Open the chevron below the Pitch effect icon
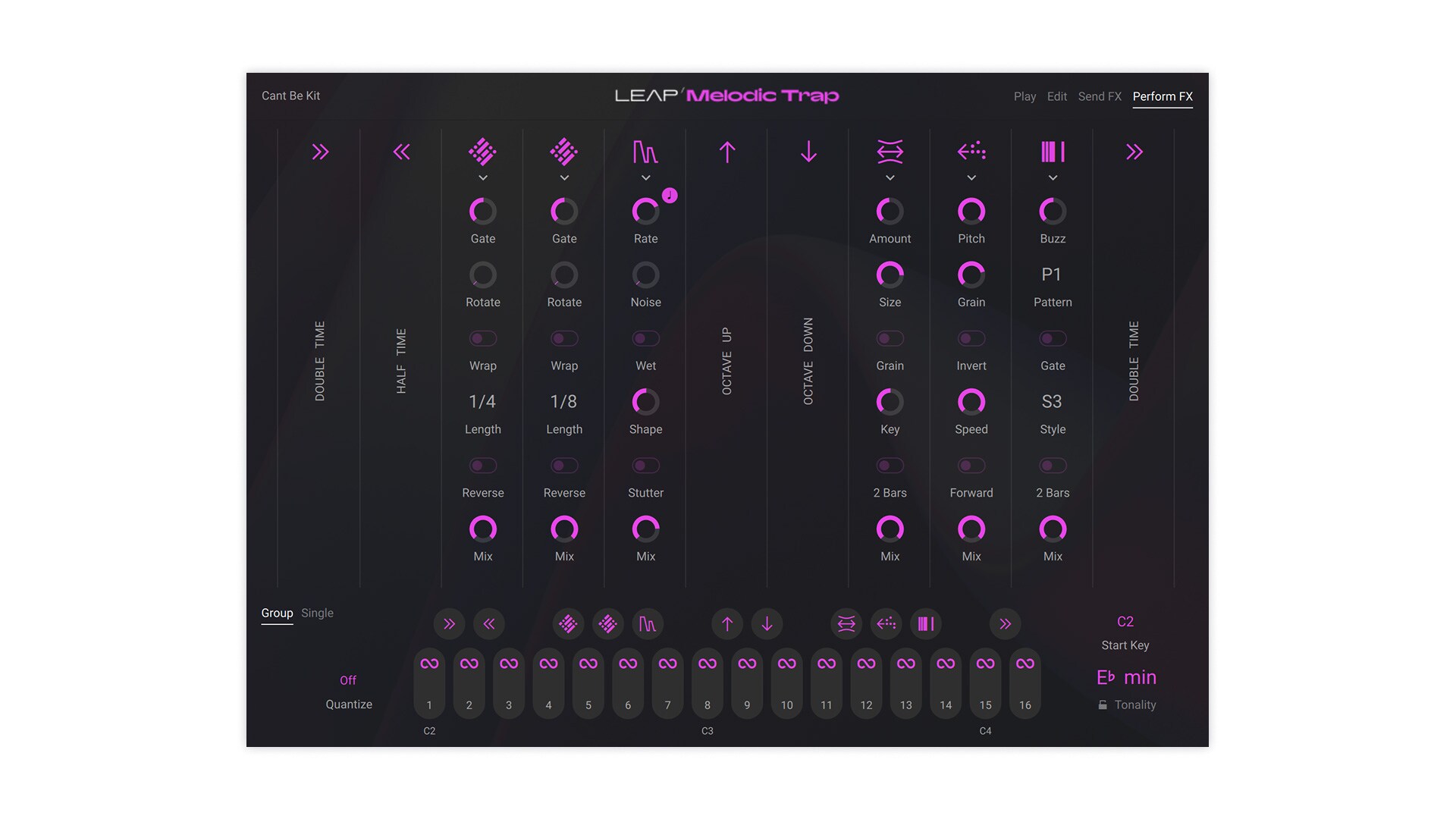The image size is (1456, 819). coord(971,178)
